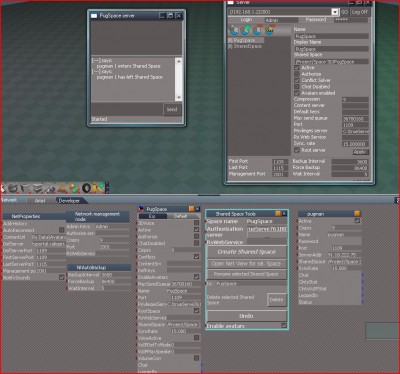
Task: Click the Compression field in Server window
Action: tap(355, 99)
